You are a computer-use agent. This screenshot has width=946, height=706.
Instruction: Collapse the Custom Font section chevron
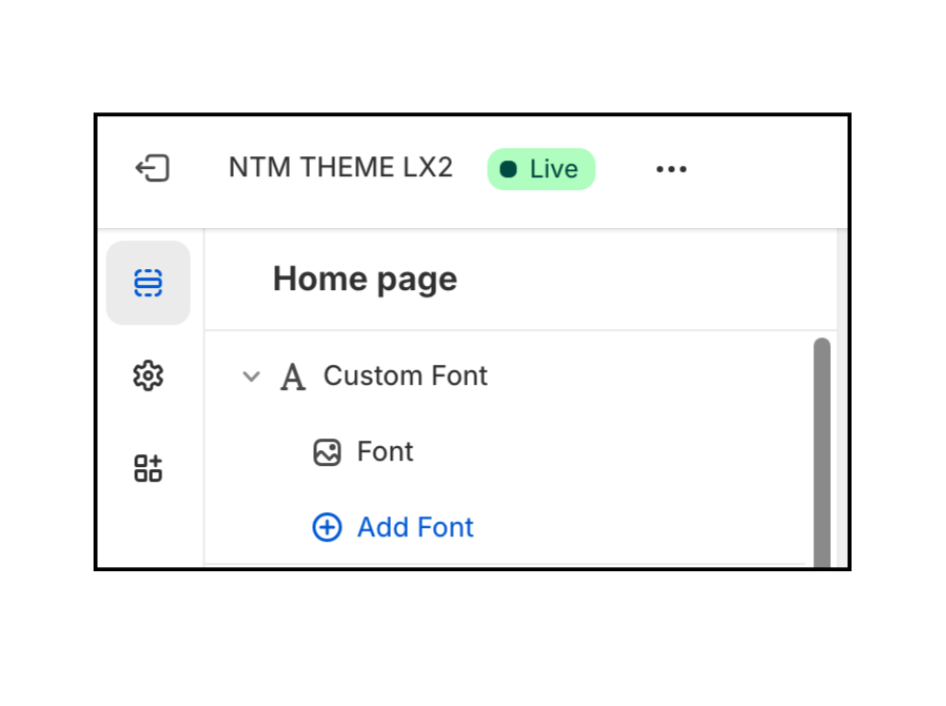(251, 377)
